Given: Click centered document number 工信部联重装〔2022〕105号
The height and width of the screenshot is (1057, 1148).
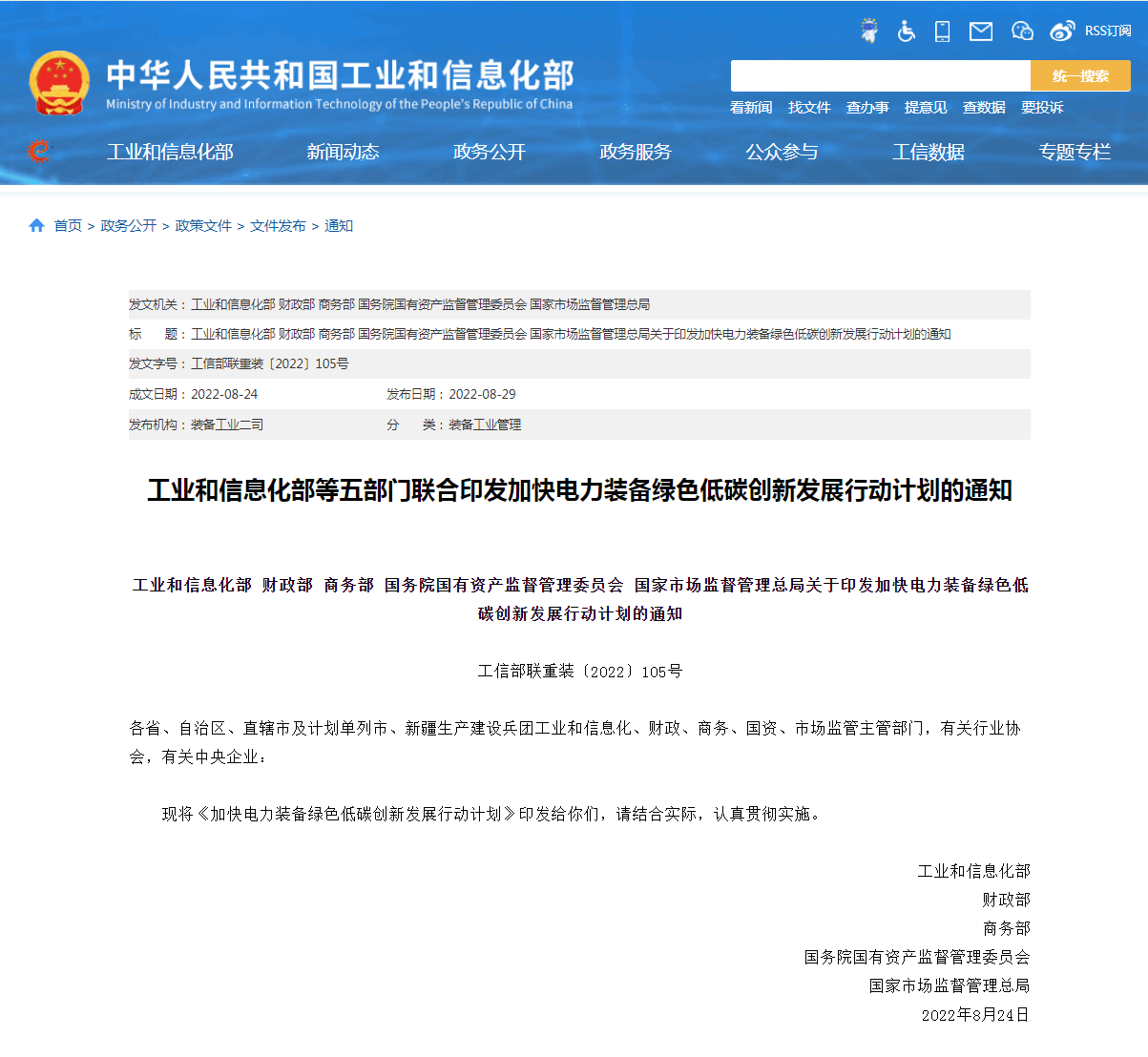Looking at the screenshot, I should click(580, 672).
